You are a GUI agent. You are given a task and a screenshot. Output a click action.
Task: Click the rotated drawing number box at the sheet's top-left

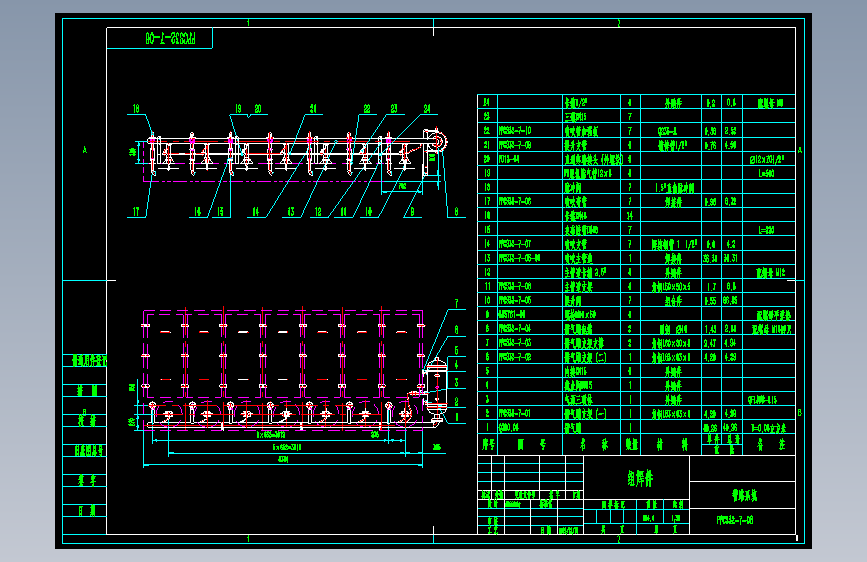(159, 38)
